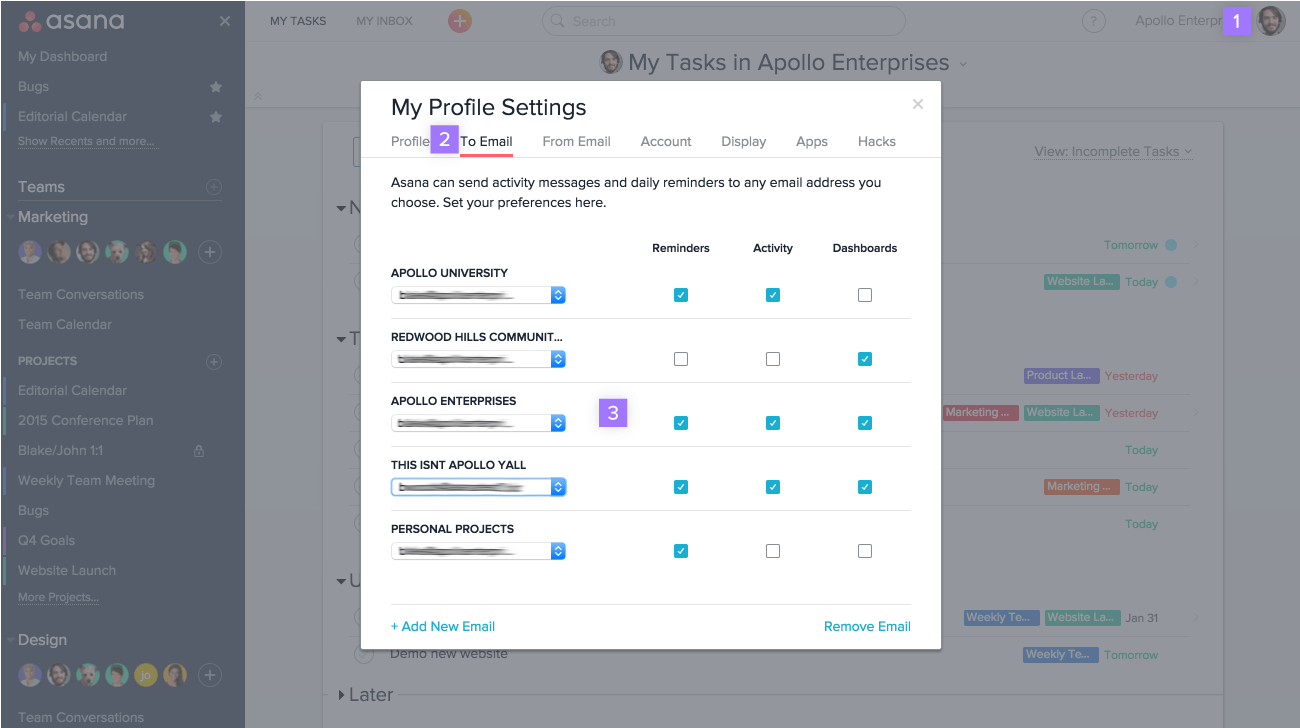Click the lock icon beside Blake/John 1:1

pos(198,451)
